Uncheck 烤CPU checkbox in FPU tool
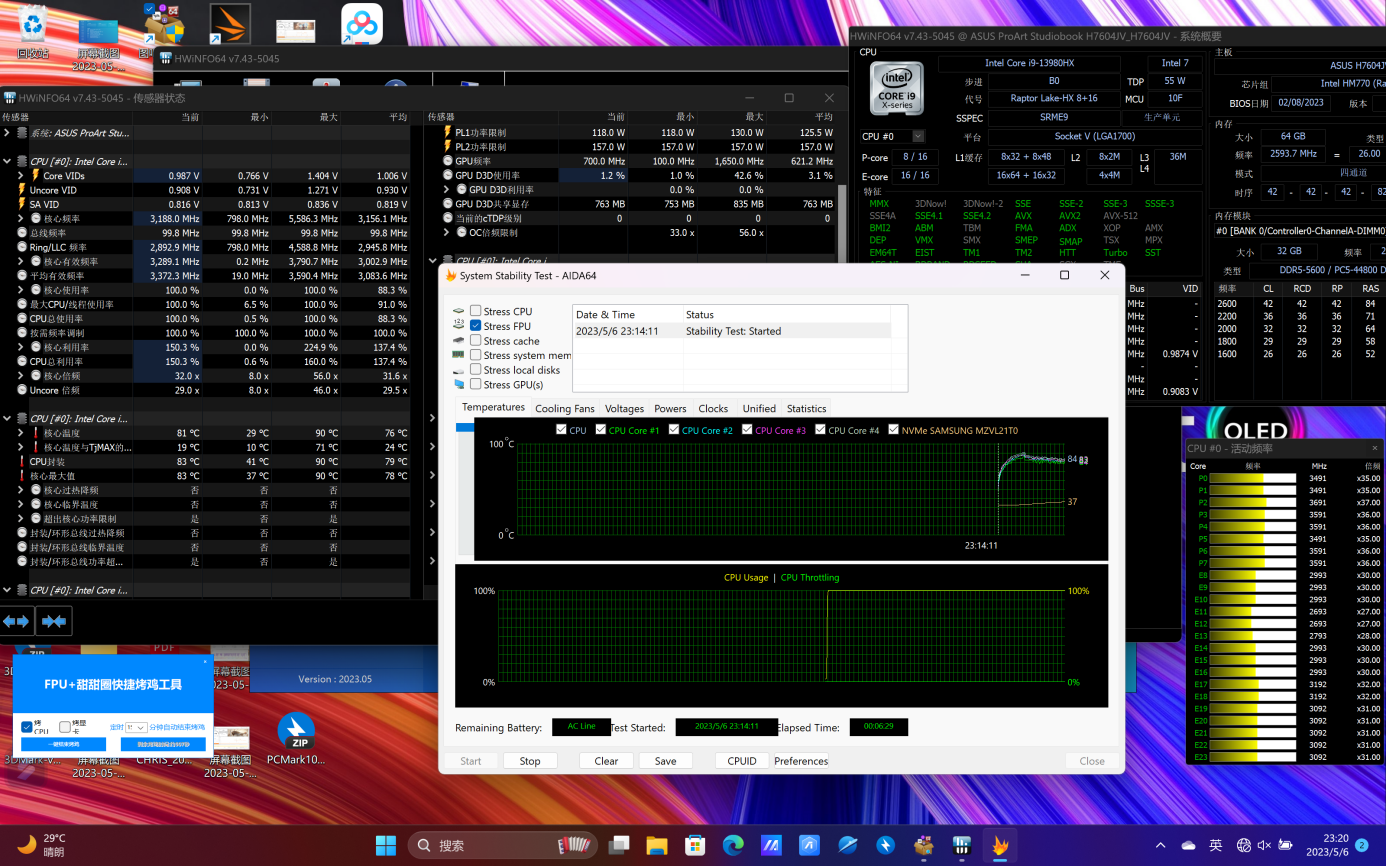This screenshot has width=1386, height=866. tap(27, 727)
